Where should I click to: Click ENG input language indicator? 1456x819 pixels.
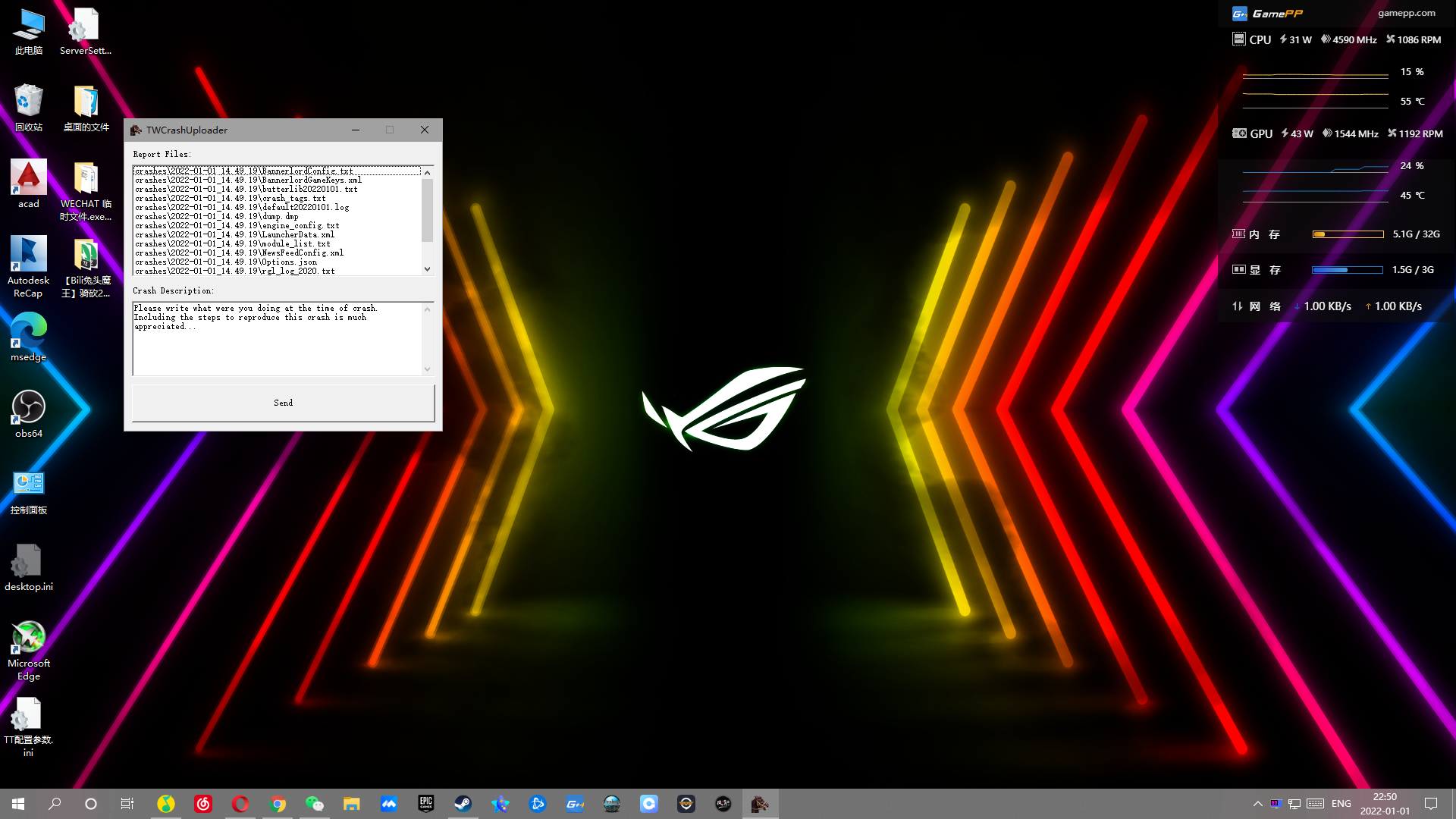click(1341, 804)
